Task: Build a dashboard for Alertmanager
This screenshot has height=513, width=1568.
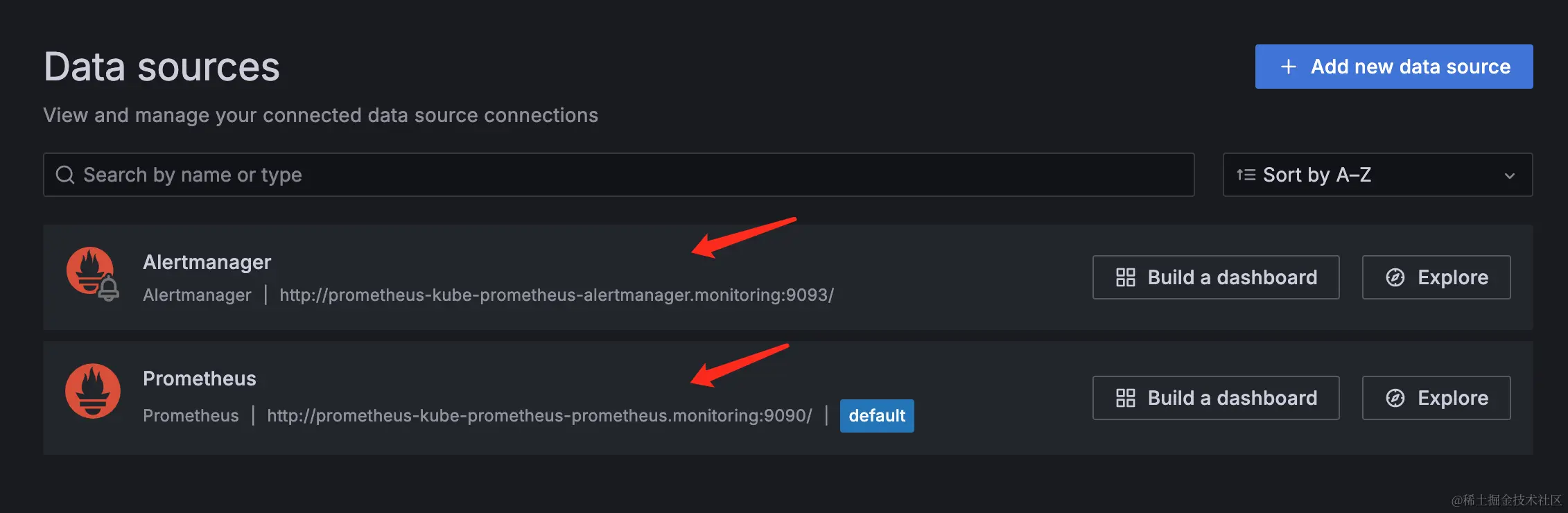Action: point(1215,277)
